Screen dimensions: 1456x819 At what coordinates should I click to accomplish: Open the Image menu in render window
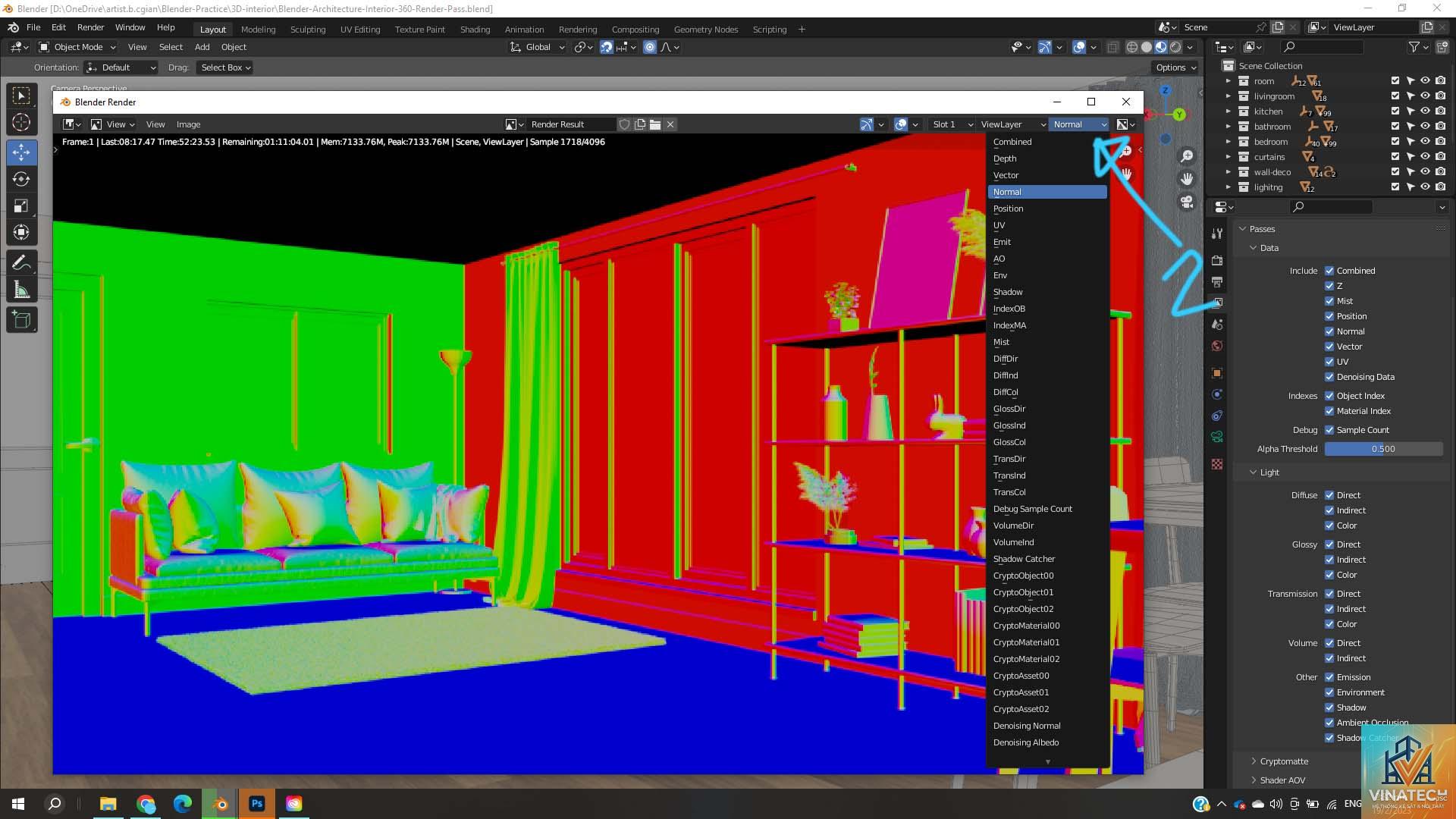pyautogui.click(x=188, y=124)
